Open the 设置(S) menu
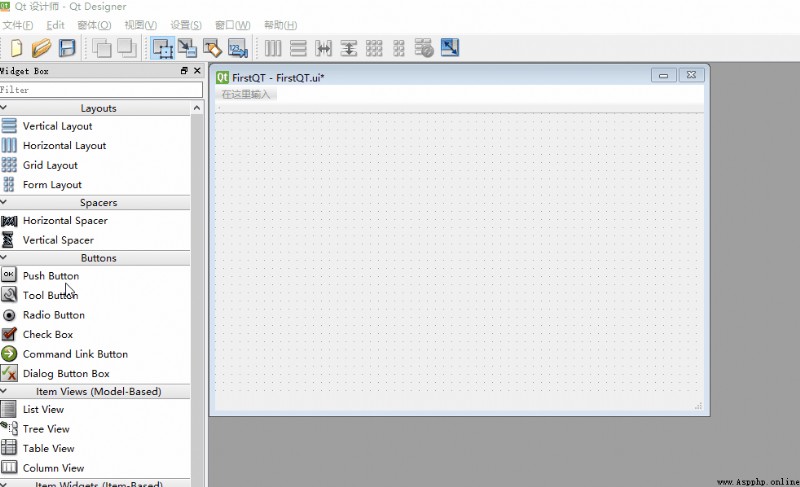This screenshot has width=800, height=487. (186, 25)
